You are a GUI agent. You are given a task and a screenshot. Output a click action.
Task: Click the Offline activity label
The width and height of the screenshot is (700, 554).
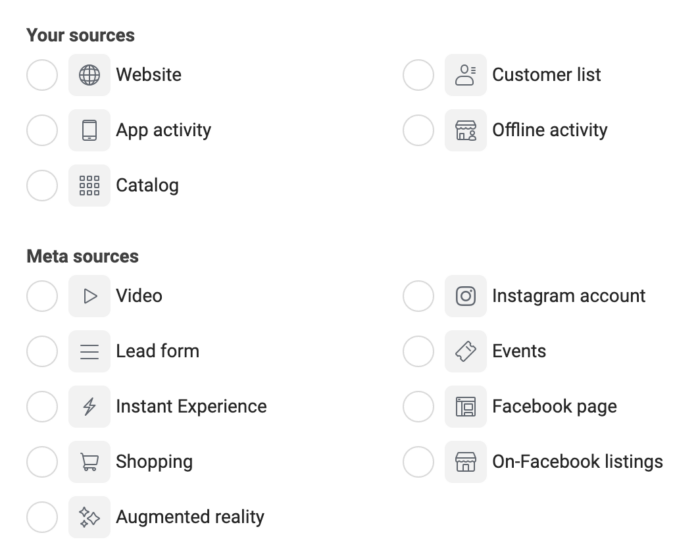point(549,130)
